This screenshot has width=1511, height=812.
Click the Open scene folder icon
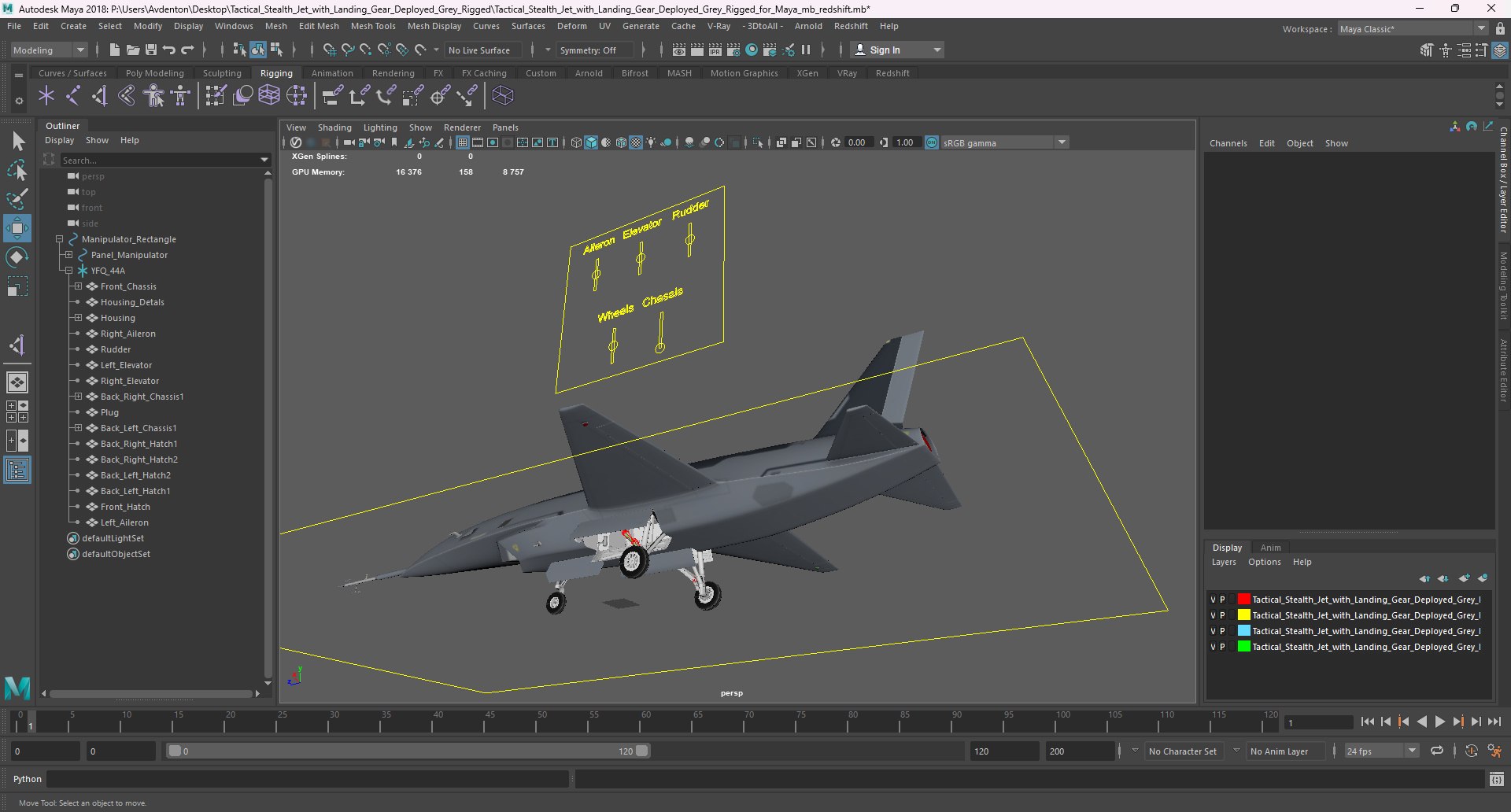pos(133,50)
